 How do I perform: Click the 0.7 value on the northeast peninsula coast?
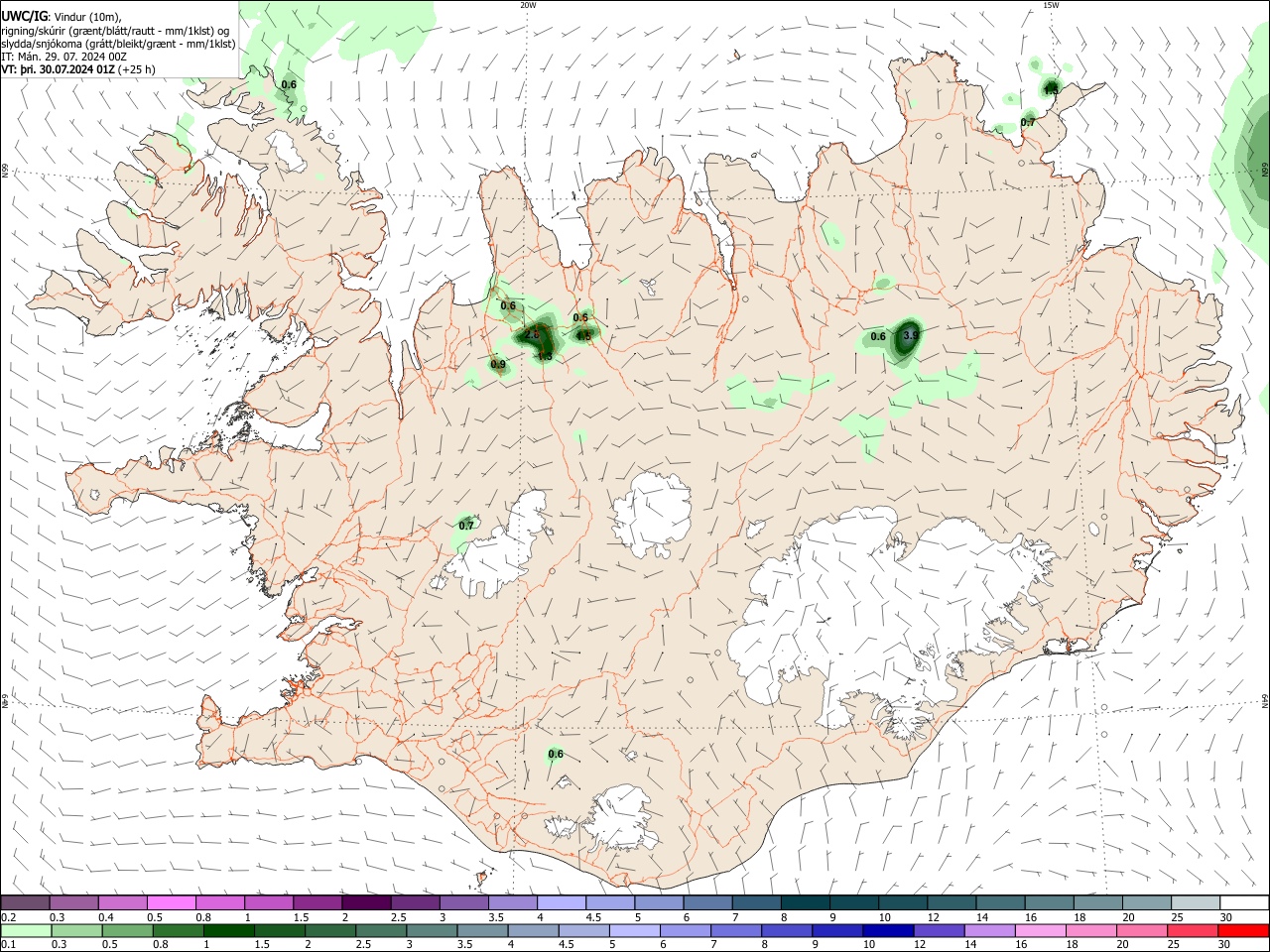click(1028, 123)
